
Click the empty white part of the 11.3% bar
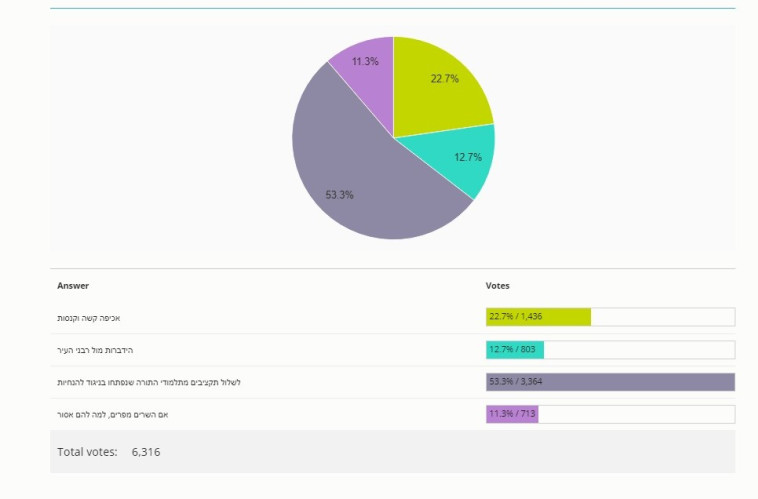click(x=635, y=414)
